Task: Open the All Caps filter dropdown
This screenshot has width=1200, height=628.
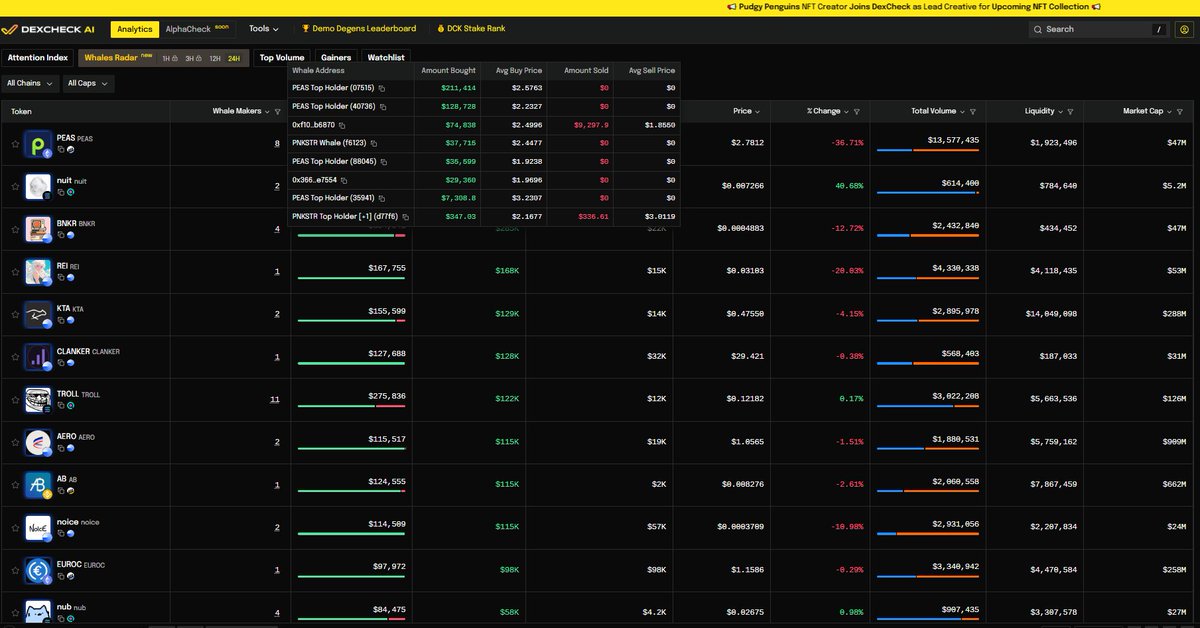Action: [88, 84]
